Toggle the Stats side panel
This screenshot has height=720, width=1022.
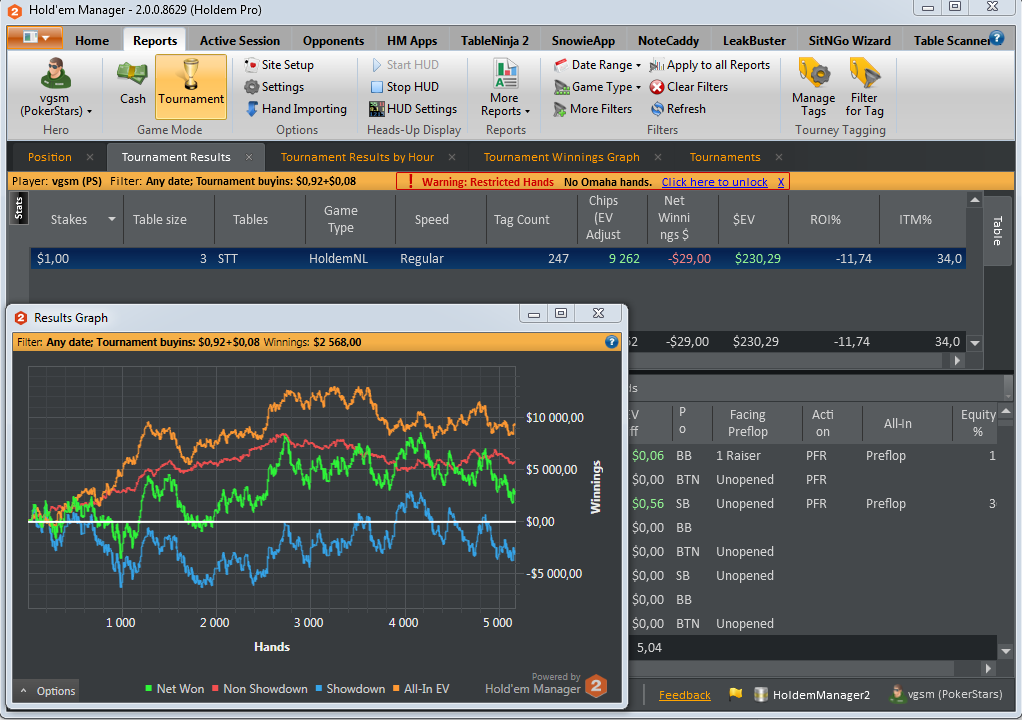click(18, 208)
